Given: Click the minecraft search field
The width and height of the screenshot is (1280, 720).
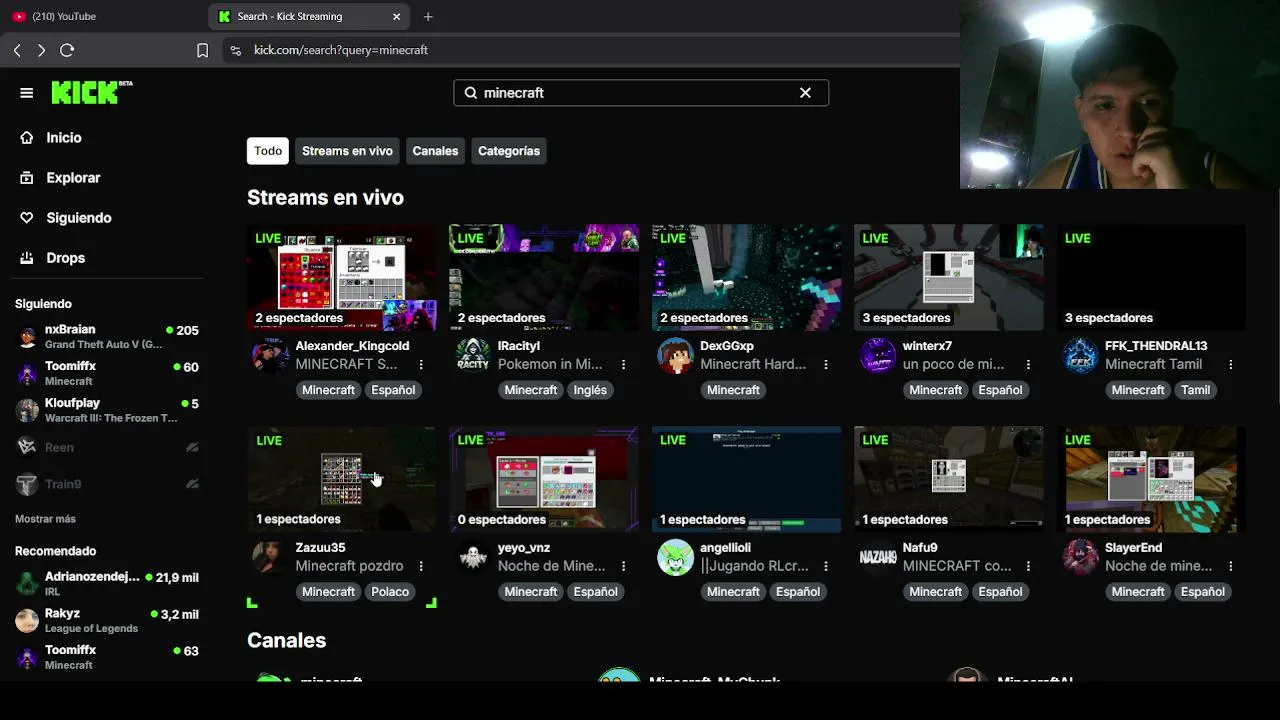Looking at the screenshot, I should pos(641,93).
